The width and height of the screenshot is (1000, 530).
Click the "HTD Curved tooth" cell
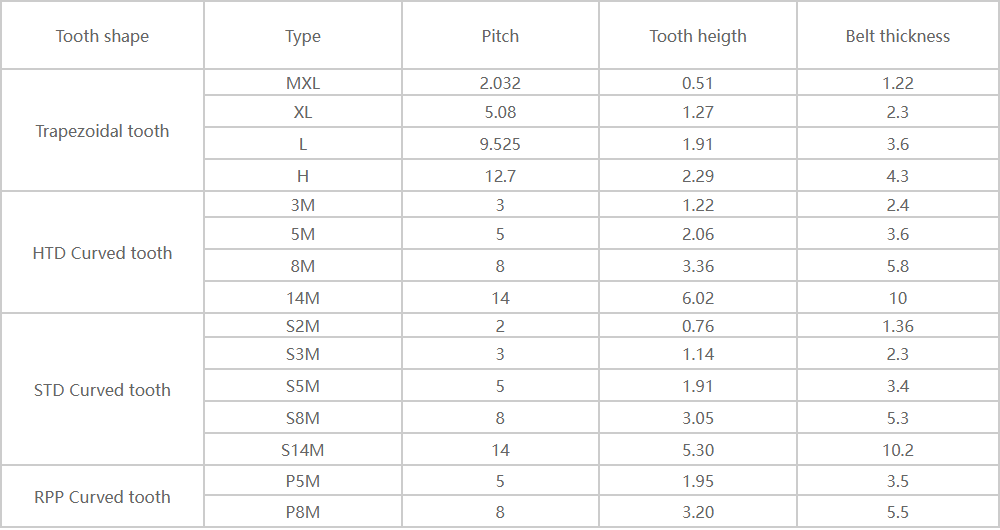click(102, 253)
